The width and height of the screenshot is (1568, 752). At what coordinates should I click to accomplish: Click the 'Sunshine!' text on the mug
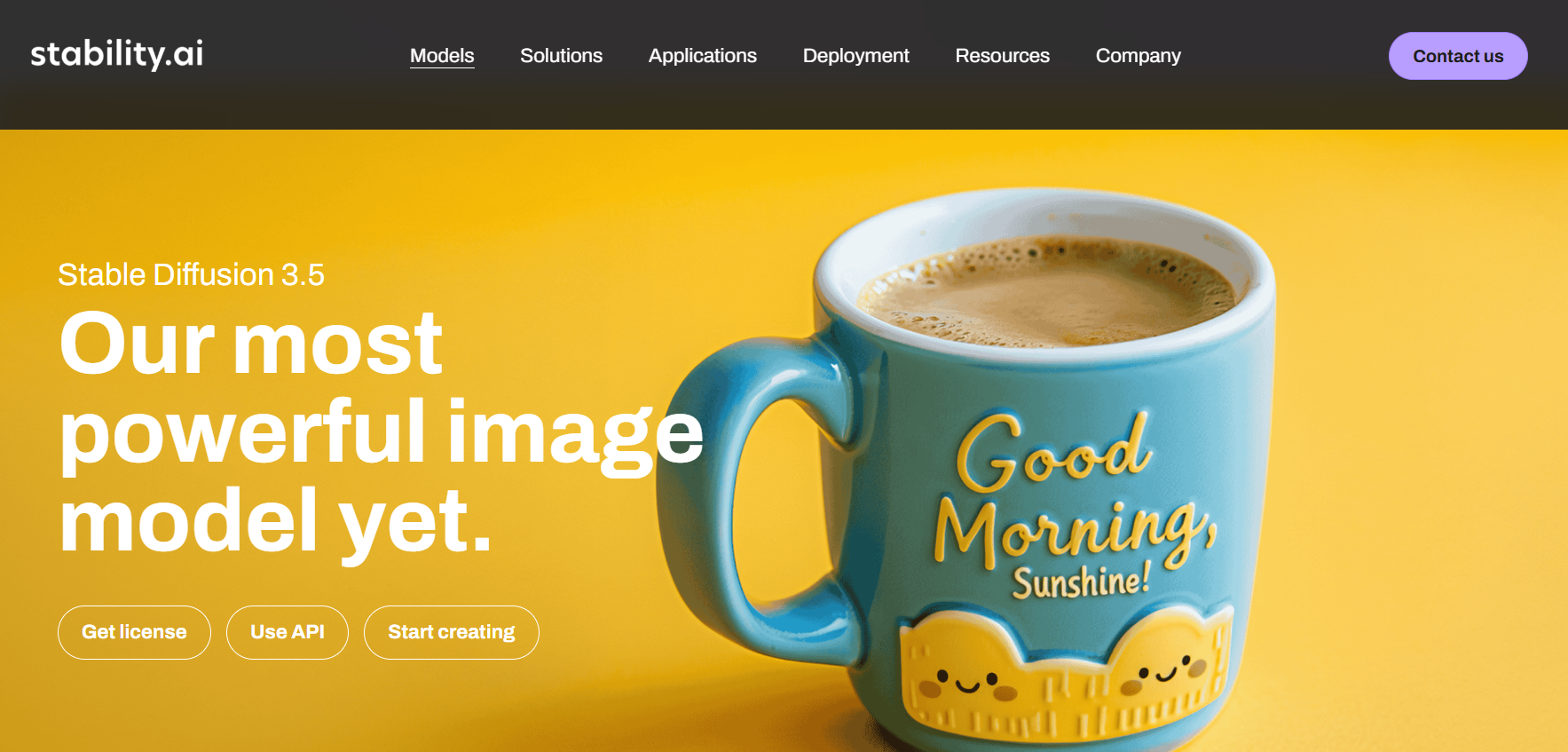[x=1082, y=582]
